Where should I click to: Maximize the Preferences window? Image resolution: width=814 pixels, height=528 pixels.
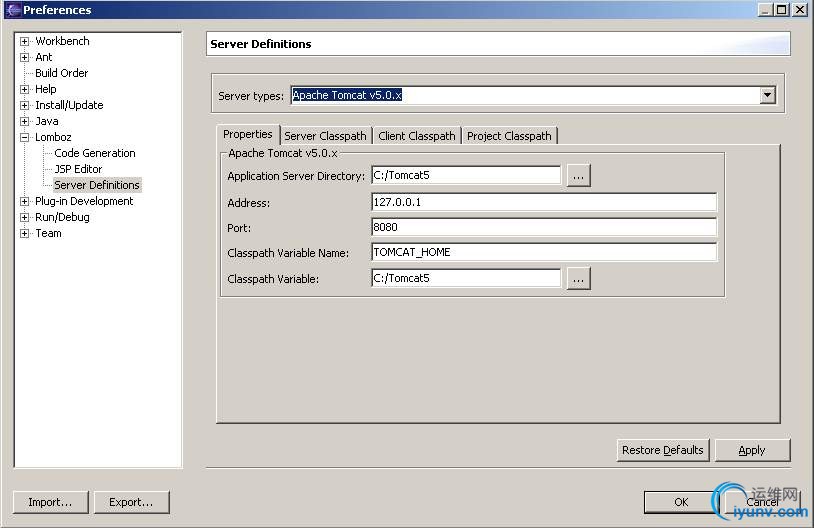pyautogui.click(x=781, y=9)
